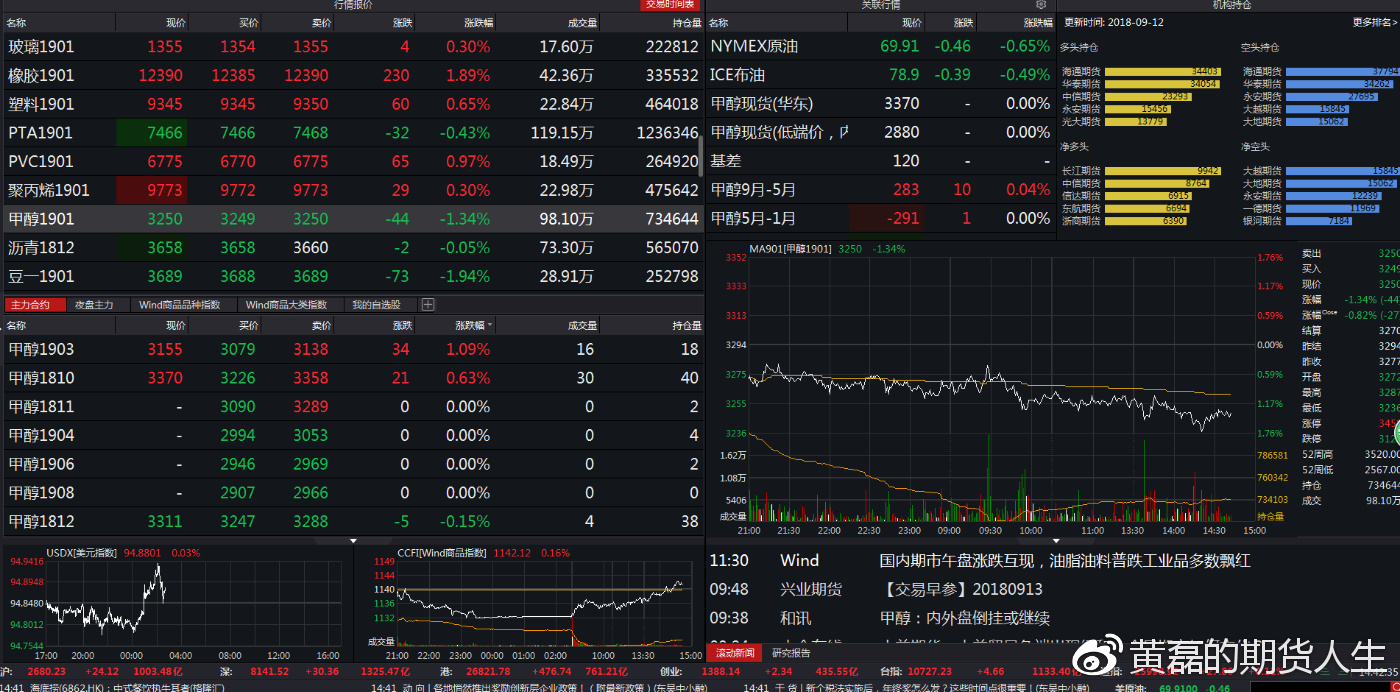
Task: Click 52周高 value 3520.00
Action: point(1382,453)
